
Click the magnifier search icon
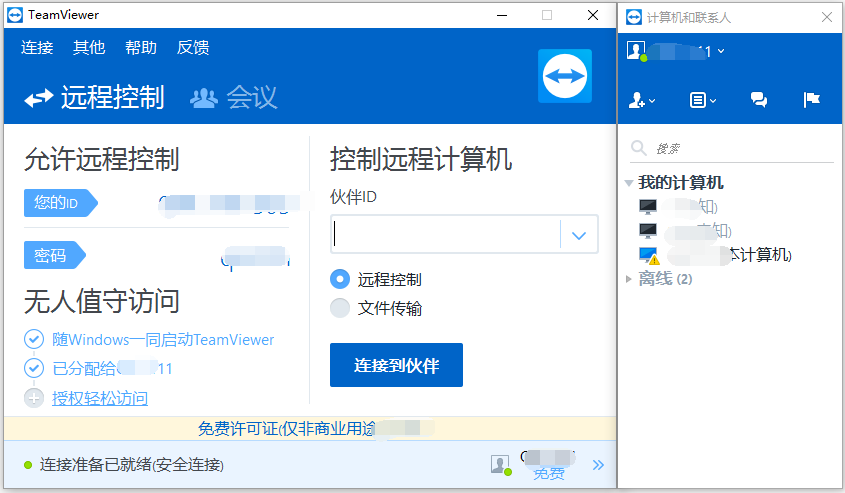(639, 148)
